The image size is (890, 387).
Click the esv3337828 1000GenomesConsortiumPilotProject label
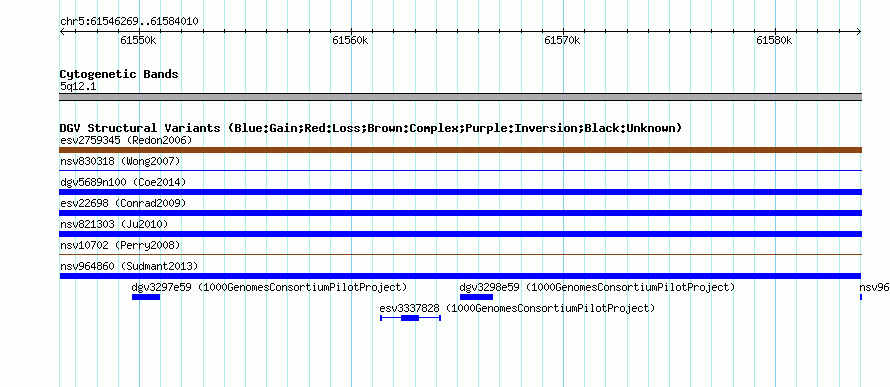tap(517, 308)
